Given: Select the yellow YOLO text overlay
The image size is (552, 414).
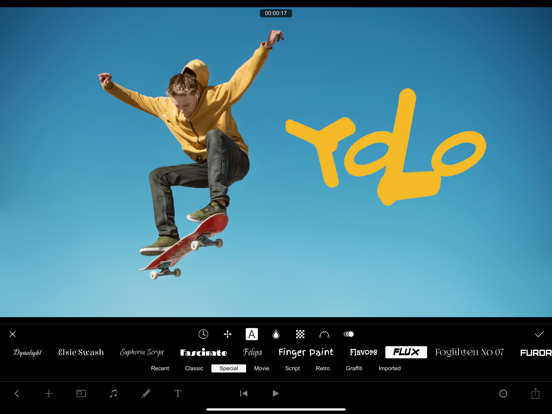Looking at the screenshot, I should pyautogui.click(x=386, y=147).
